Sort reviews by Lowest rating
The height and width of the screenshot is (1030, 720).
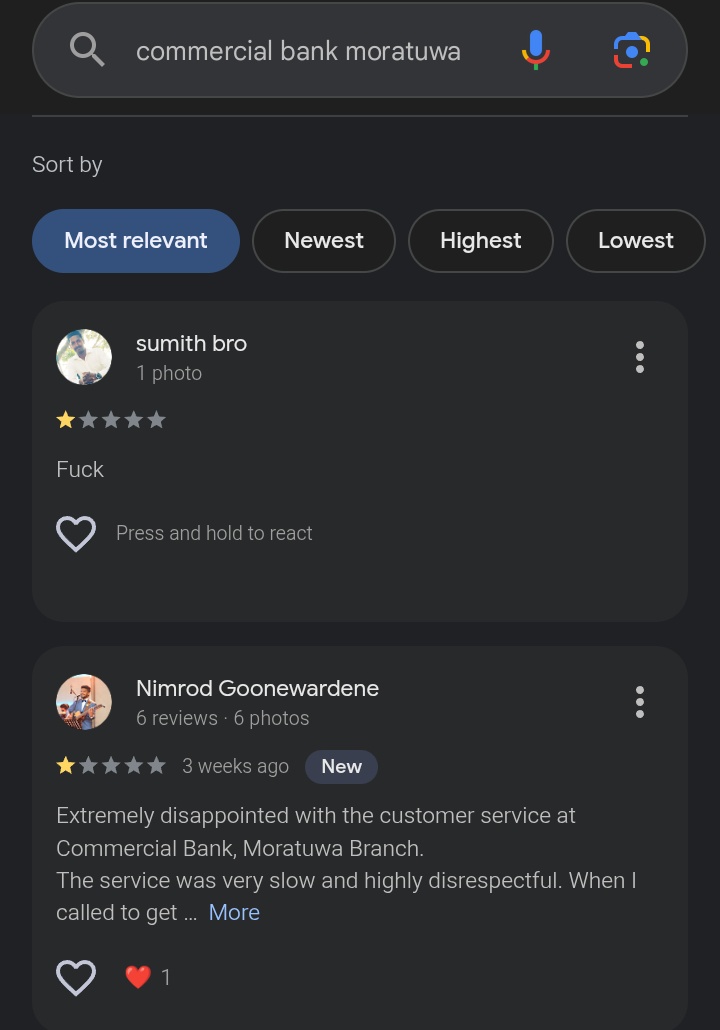coord(636,241)
